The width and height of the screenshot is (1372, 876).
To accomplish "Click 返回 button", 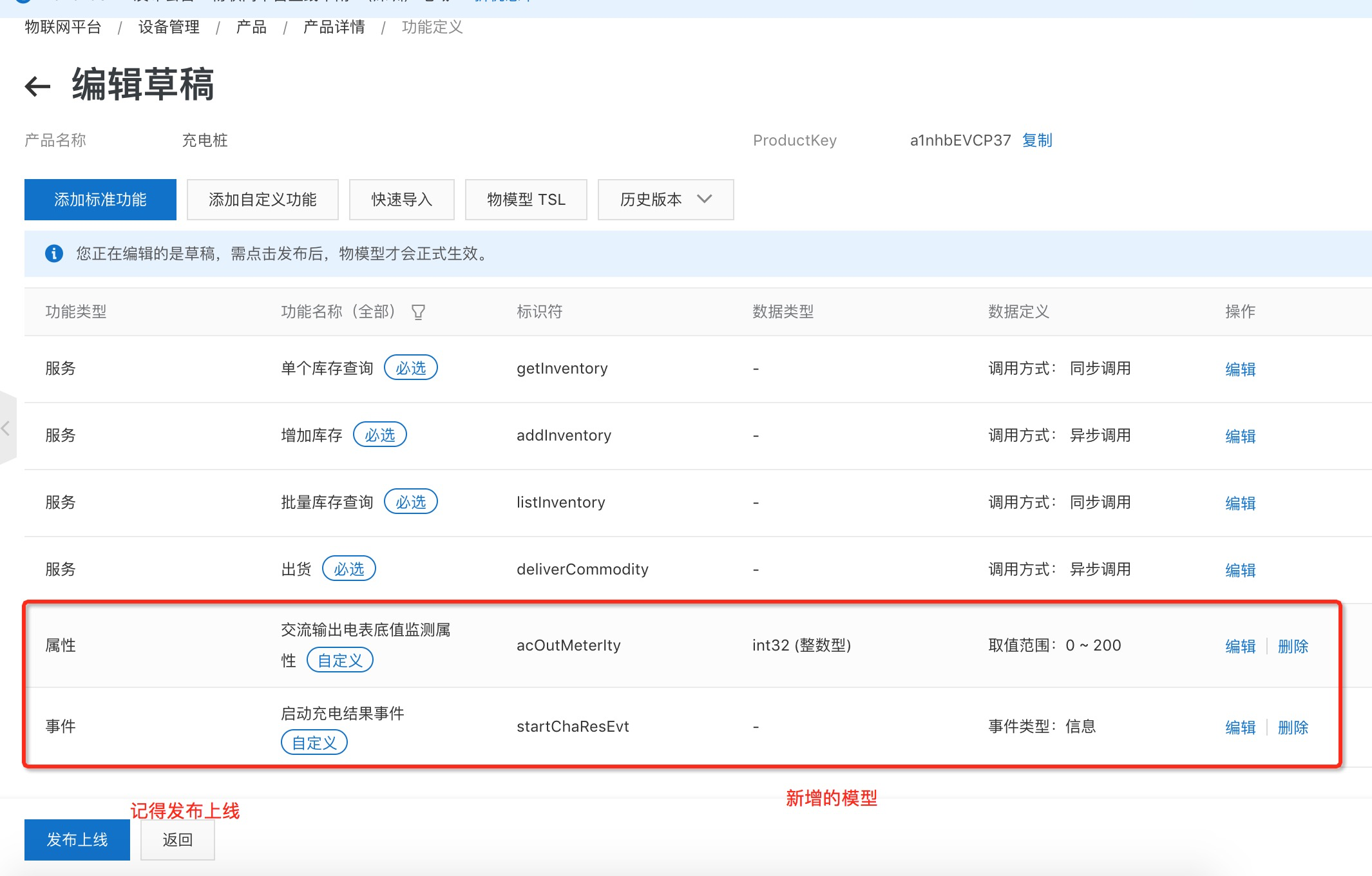I will [x=178, y=840].
